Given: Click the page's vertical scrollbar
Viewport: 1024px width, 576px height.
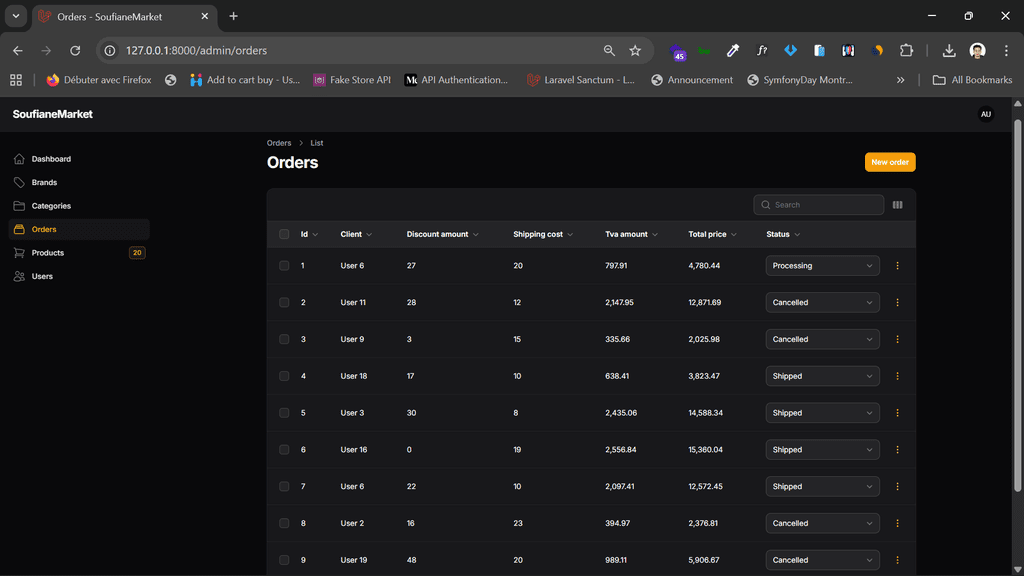Looking at the screenshot, I should tap(1018, 300).
